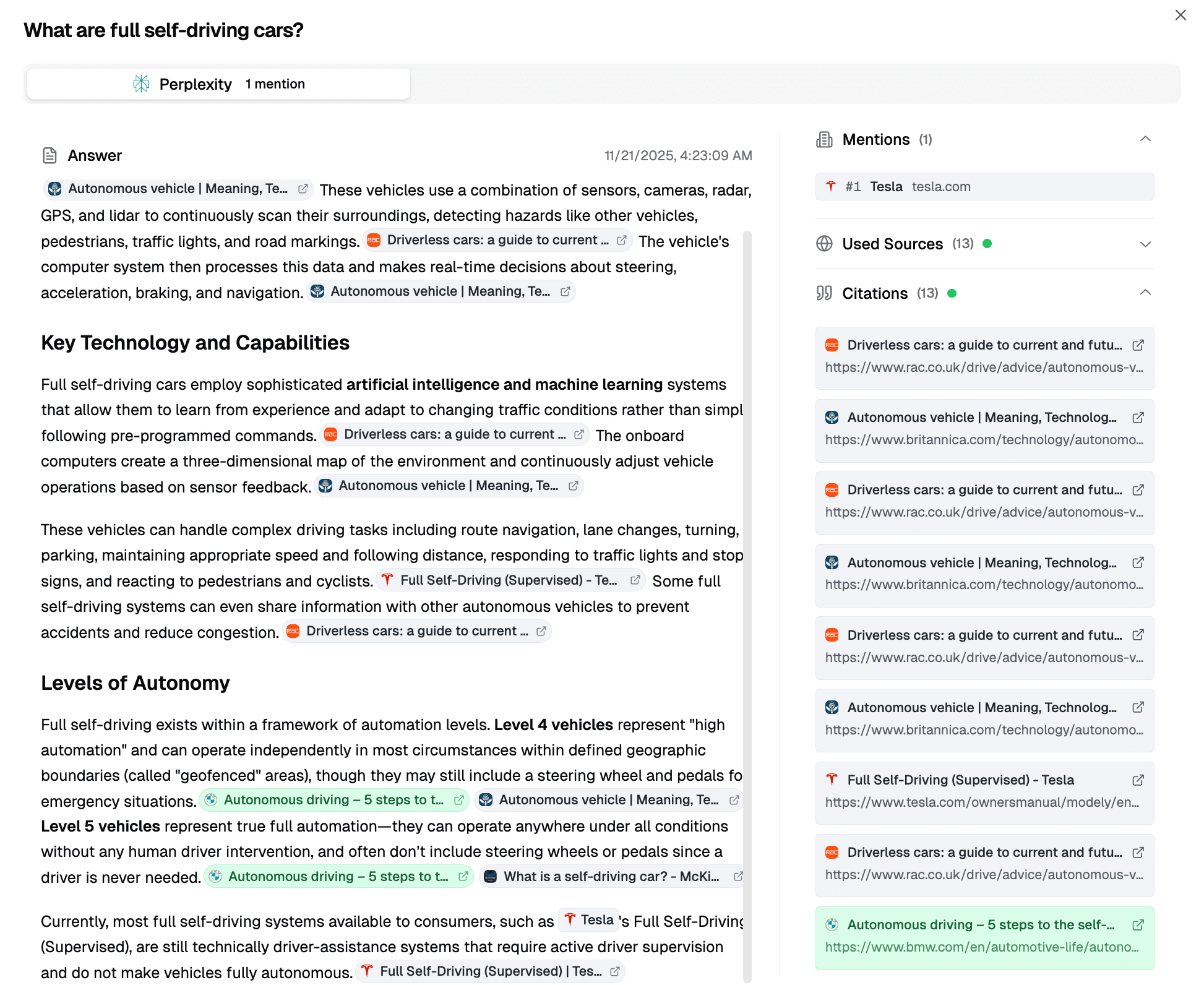This screenshot has height=985, width=1204.
Task: Click the Used Sources globe icon
Action: pos(824,244)
